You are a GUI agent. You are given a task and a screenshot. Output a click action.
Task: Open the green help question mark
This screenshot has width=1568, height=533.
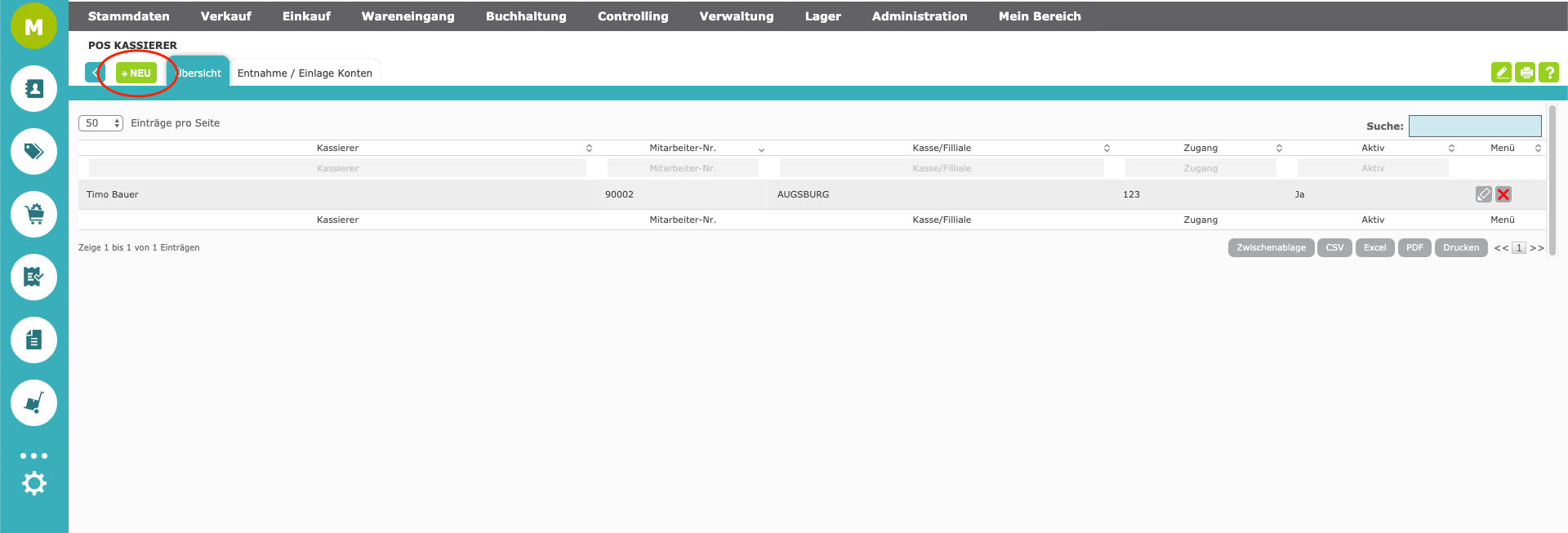click(1548, 73)
